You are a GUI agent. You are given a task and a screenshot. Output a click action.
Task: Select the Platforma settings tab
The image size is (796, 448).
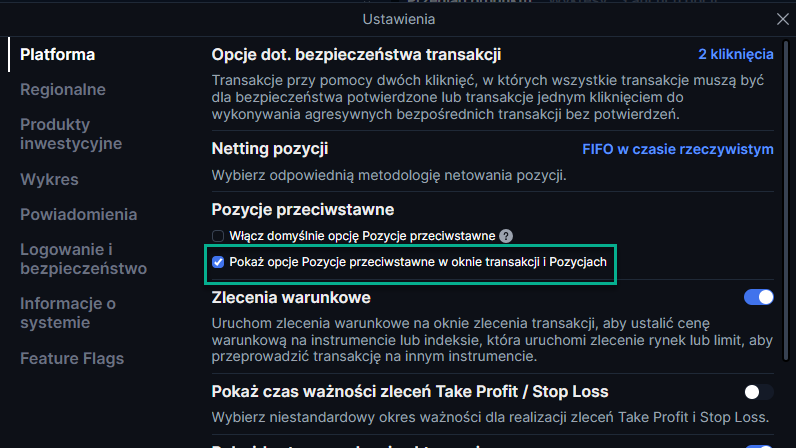tap(57, 54)
